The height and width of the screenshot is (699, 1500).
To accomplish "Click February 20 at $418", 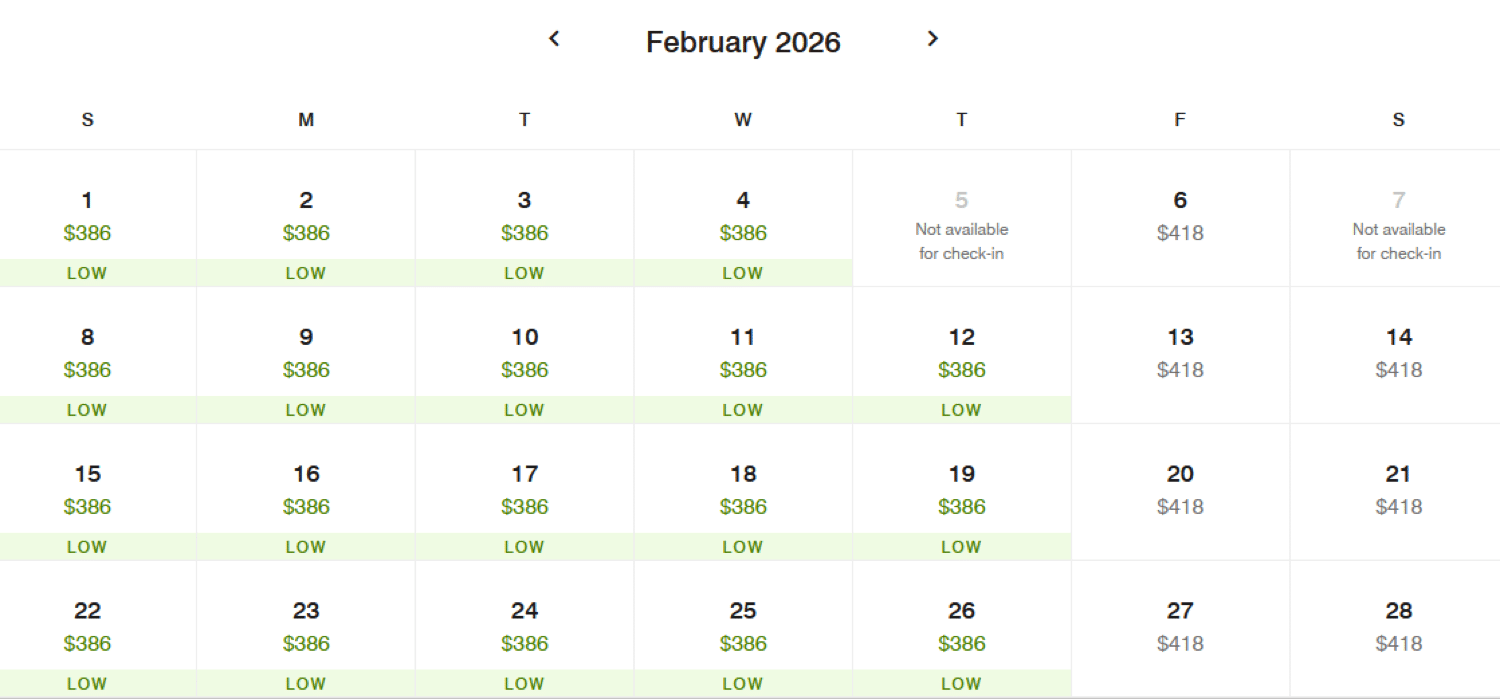I will tap(1180, 492).
